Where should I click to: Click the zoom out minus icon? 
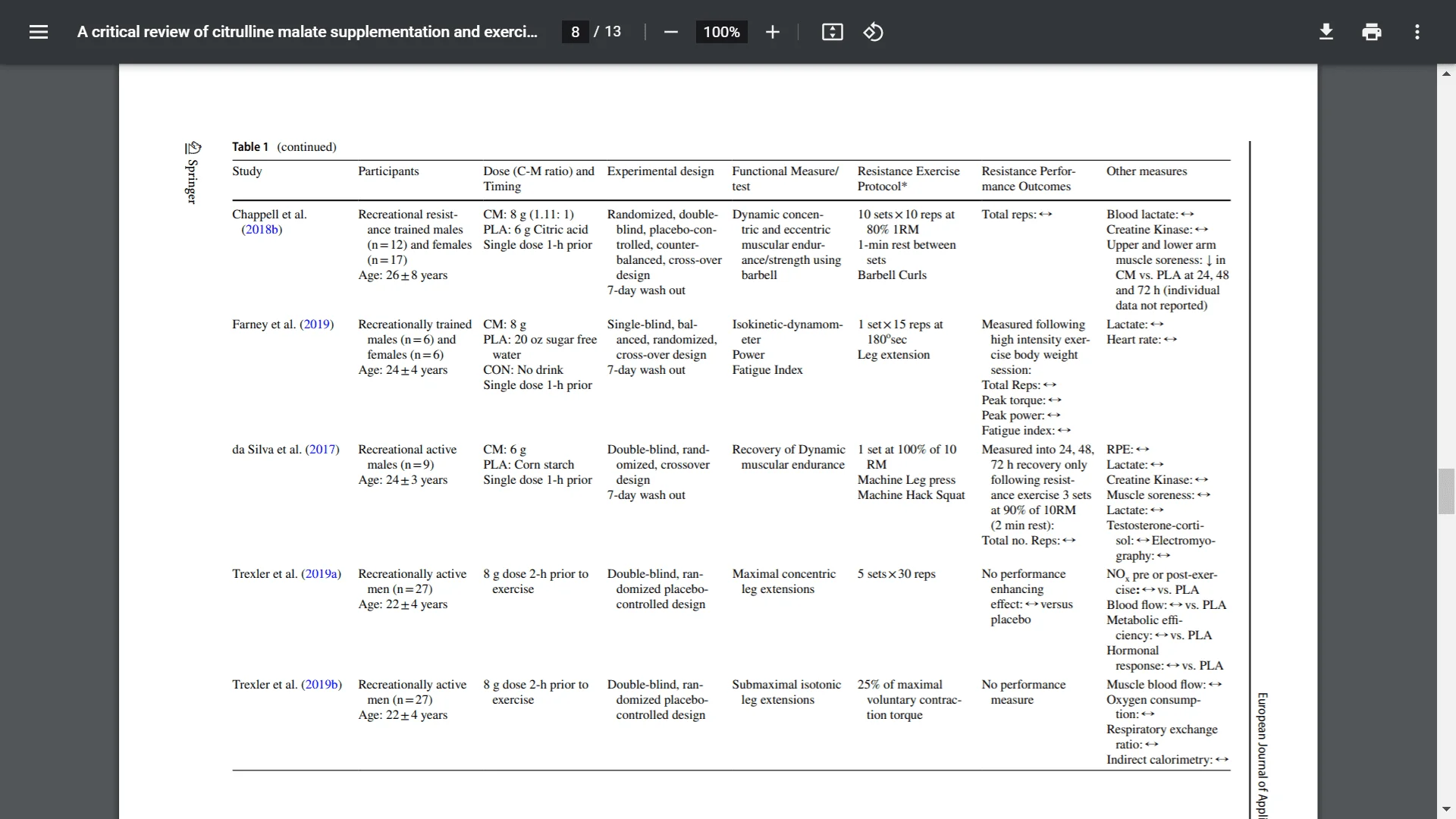(669, 32)
